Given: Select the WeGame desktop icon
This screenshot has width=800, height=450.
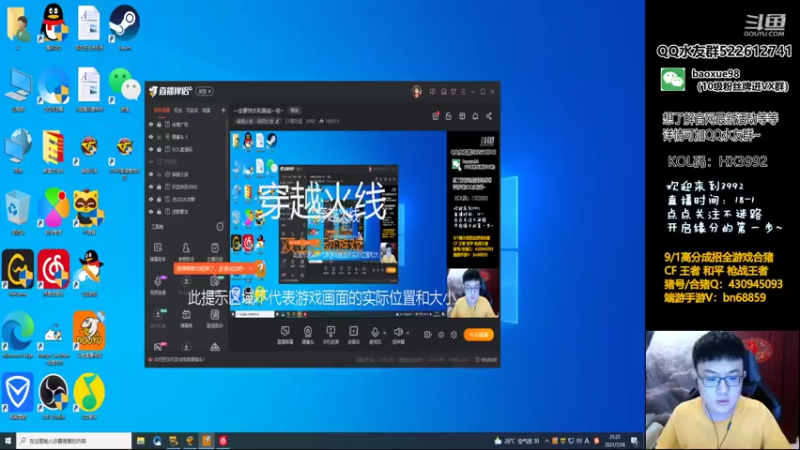Looking at the screenshot, I should 18,273.
